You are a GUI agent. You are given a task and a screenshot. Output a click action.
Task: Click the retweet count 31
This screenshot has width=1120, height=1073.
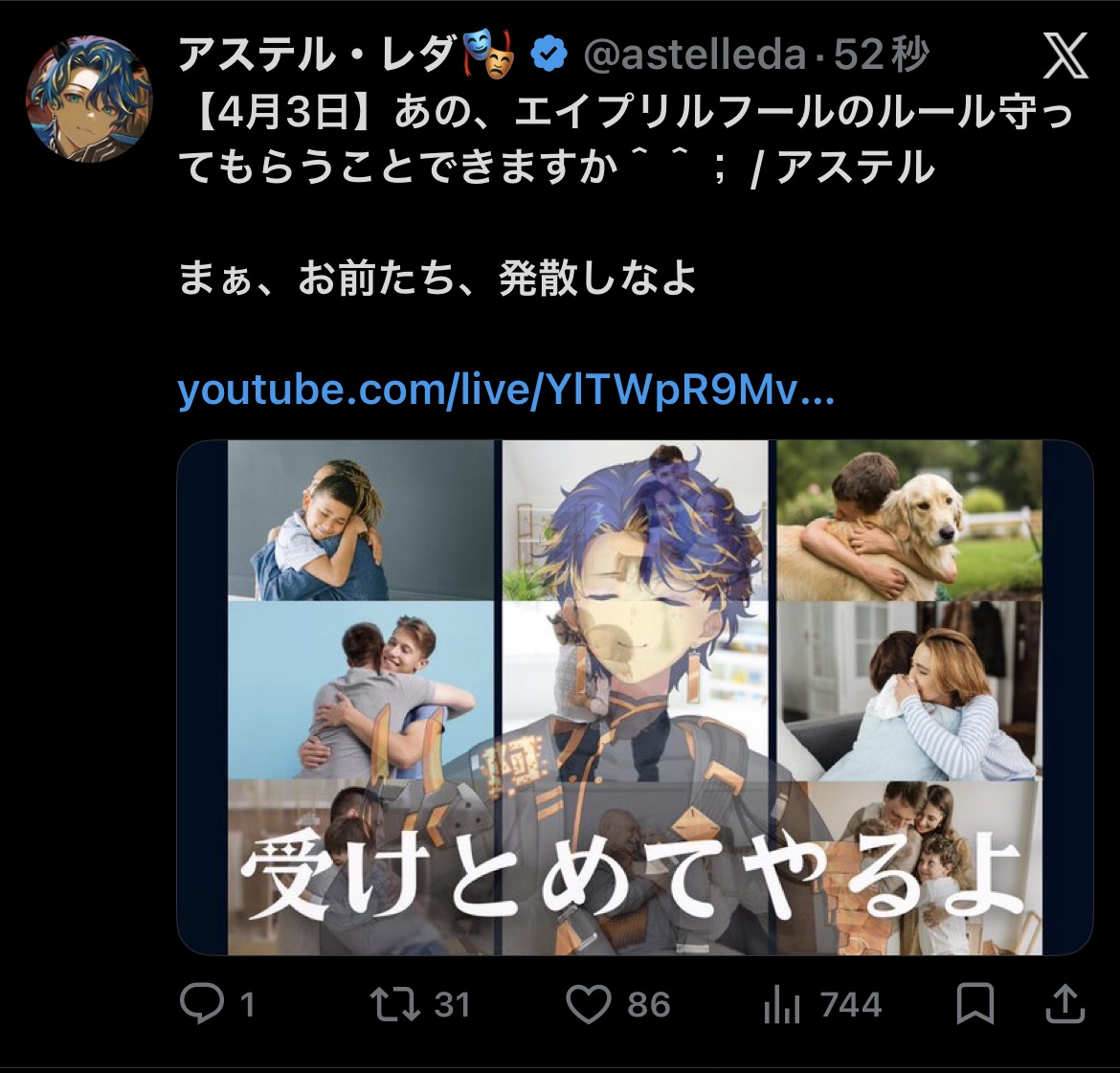pyautogui.click(x=452, y=1004)
